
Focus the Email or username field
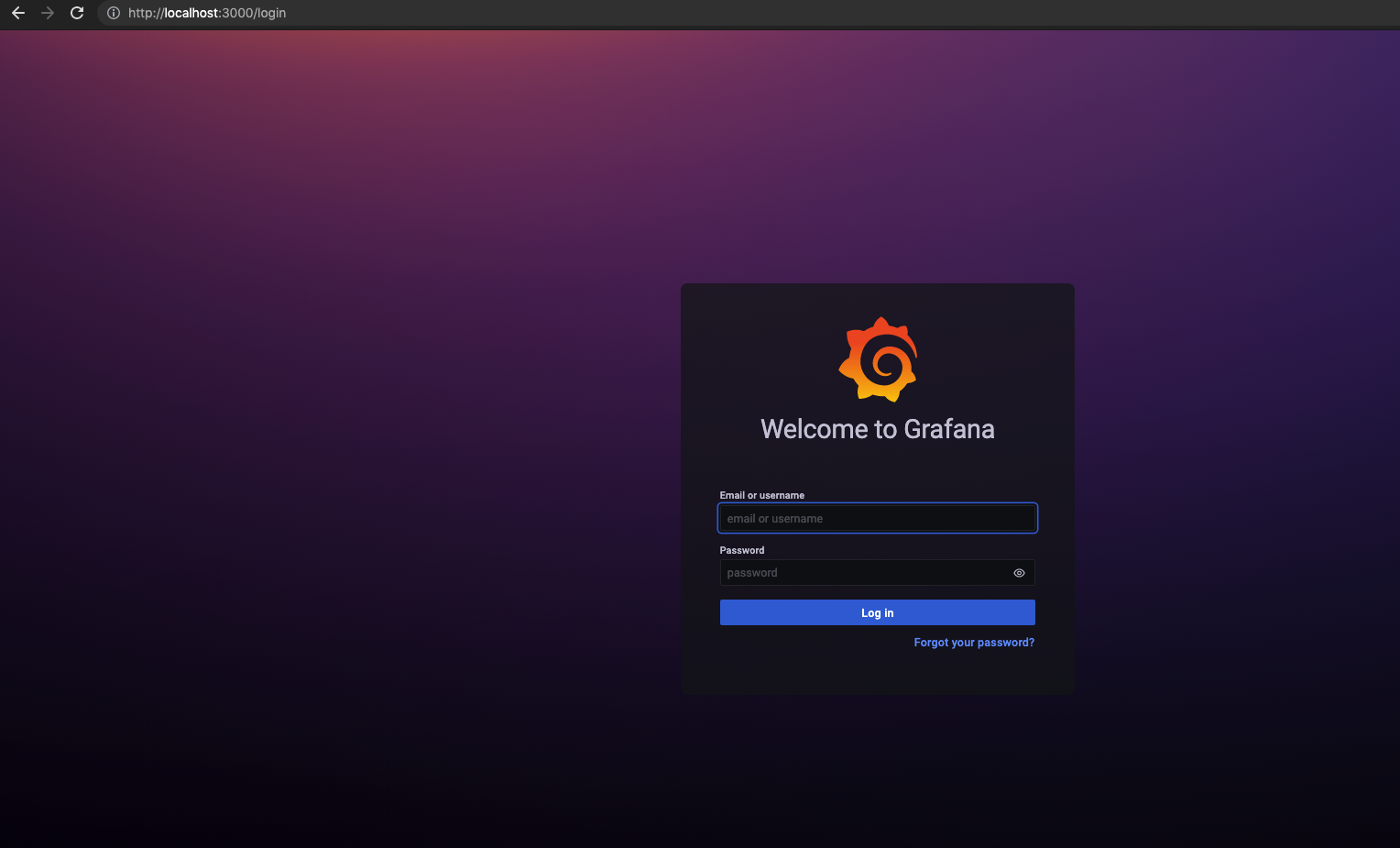(878, 518)
